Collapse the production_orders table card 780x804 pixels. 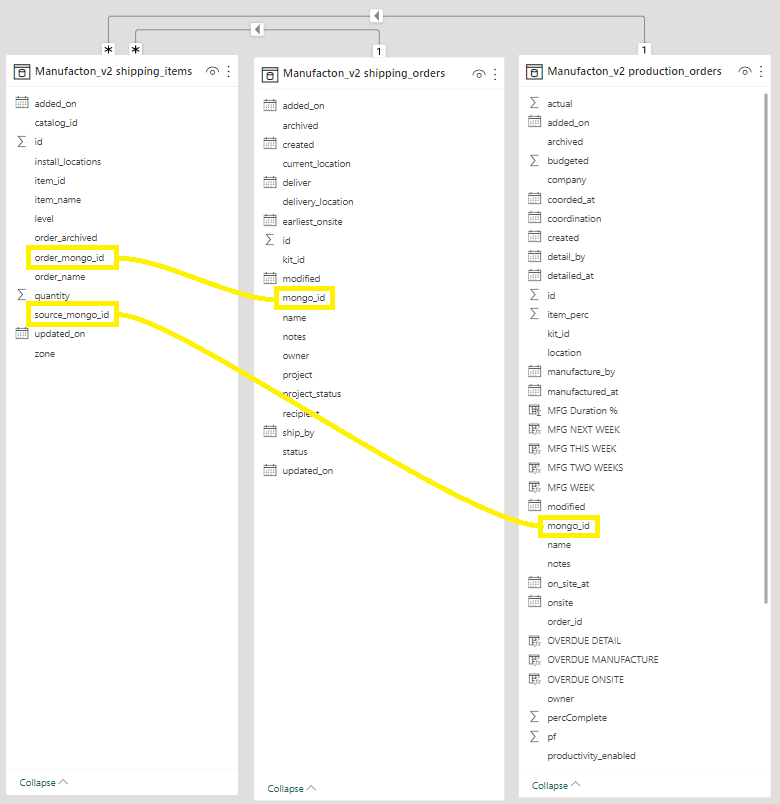pos(557,786)
